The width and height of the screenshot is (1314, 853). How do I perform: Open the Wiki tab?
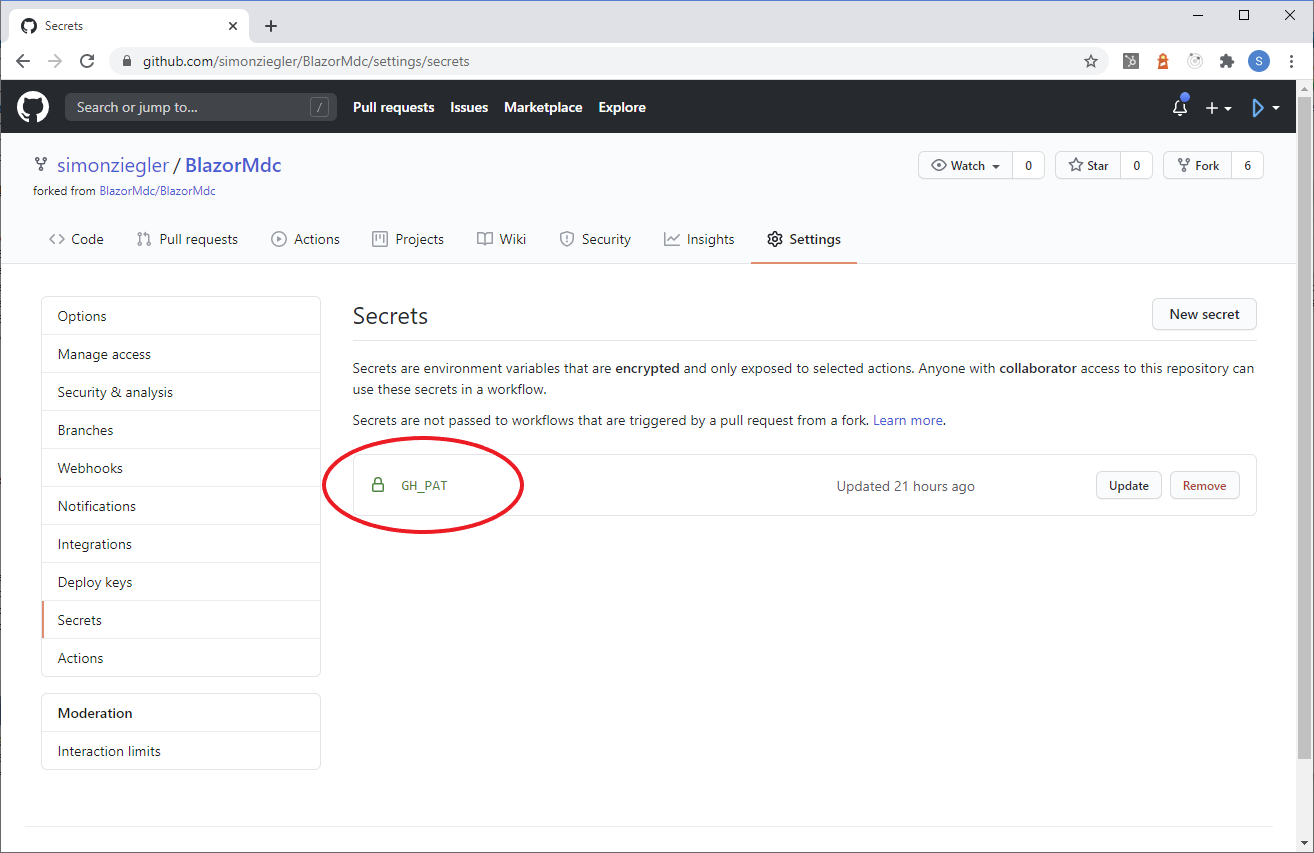pyautogui.click(x=501, y=239)
